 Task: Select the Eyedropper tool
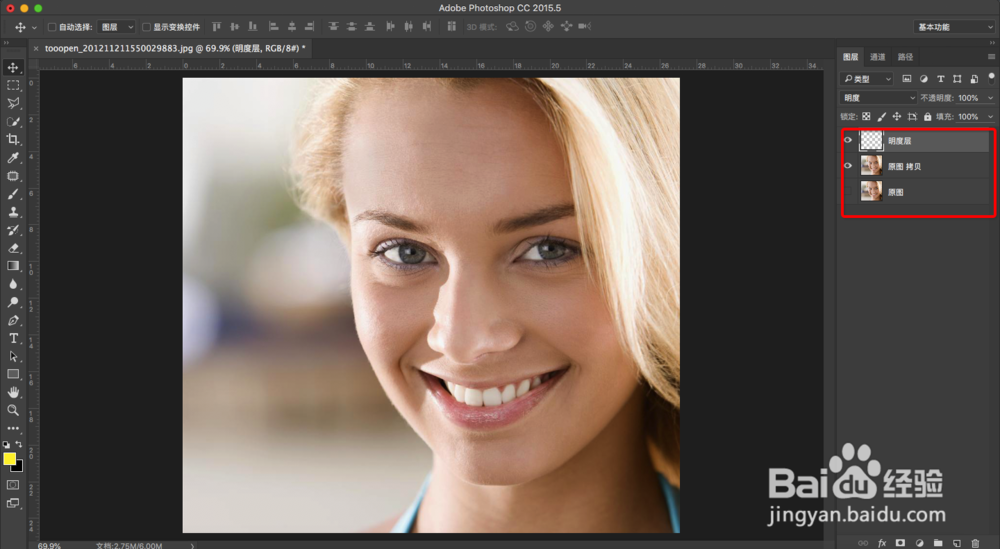(x=13, y=157)
